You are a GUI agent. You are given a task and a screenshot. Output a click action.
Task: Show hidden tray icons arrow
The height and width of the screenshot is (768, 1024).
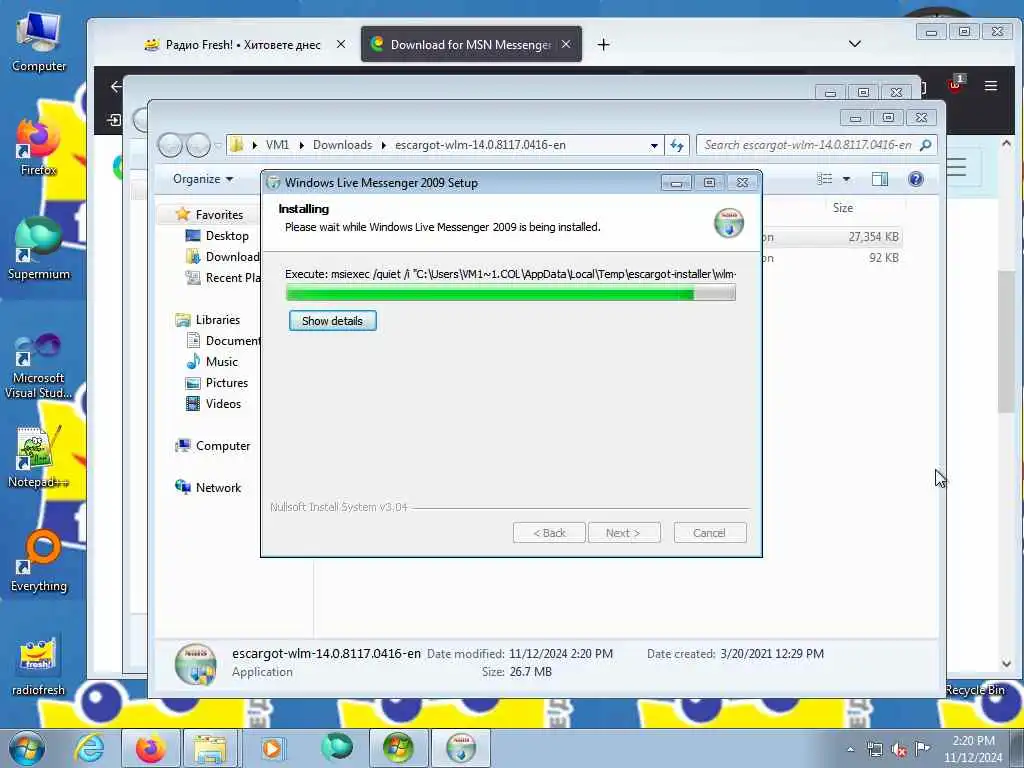[850, 750]
